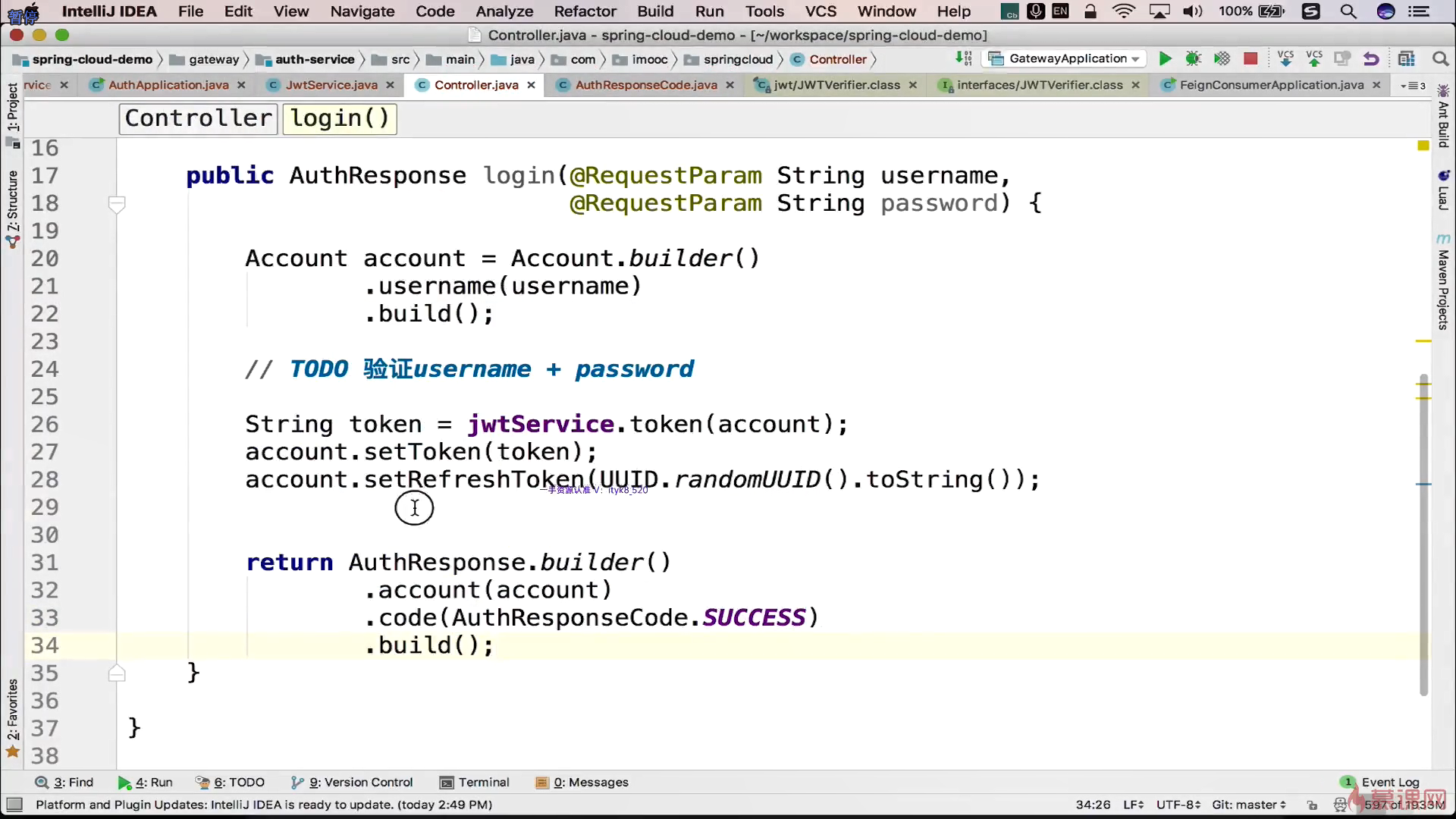Image resolution: width=1456 pixels, height=819 pixels.
Task: Run GatewayApplication with the green play icon
Action: click(x=1165, y=59)
